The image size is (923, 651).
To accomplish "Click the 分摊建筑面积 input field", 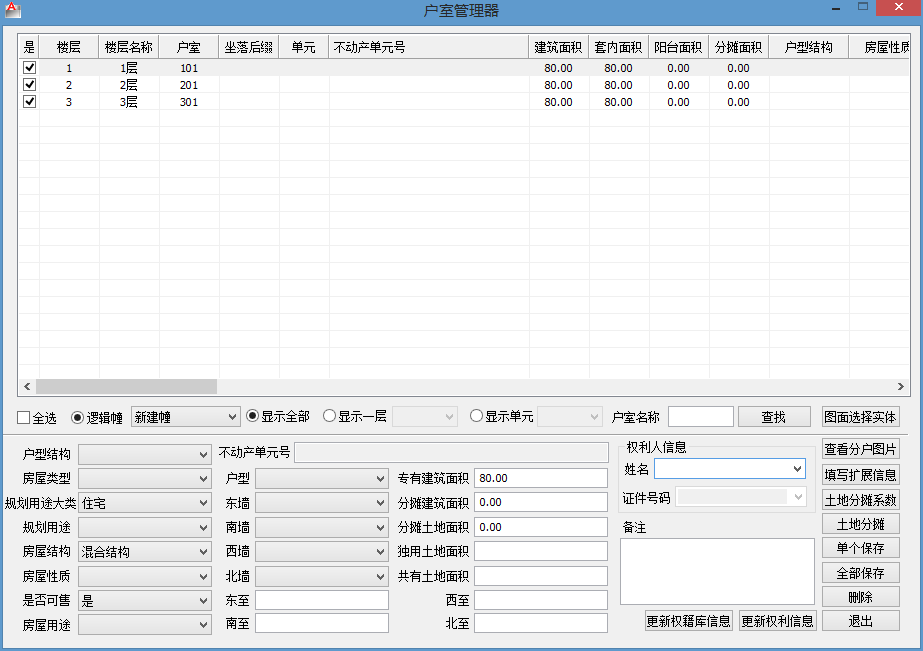I will point(541,502).
